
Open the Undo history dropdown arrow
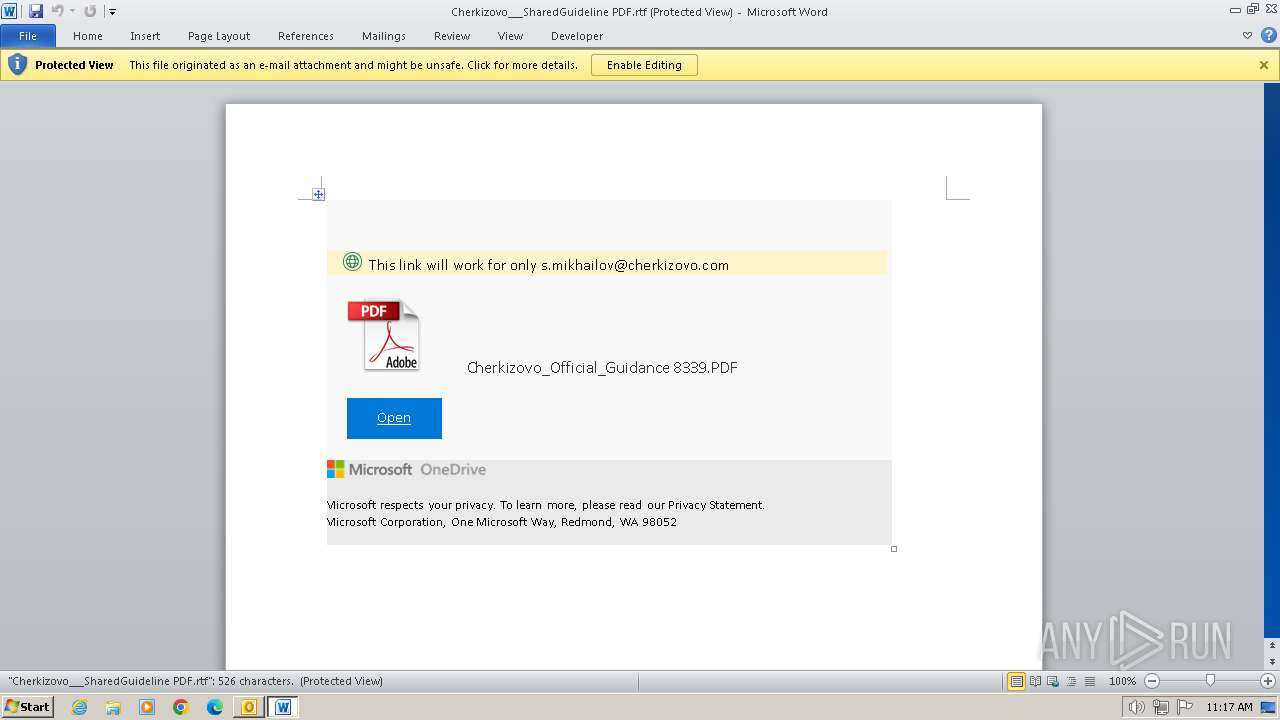point(72,12)
